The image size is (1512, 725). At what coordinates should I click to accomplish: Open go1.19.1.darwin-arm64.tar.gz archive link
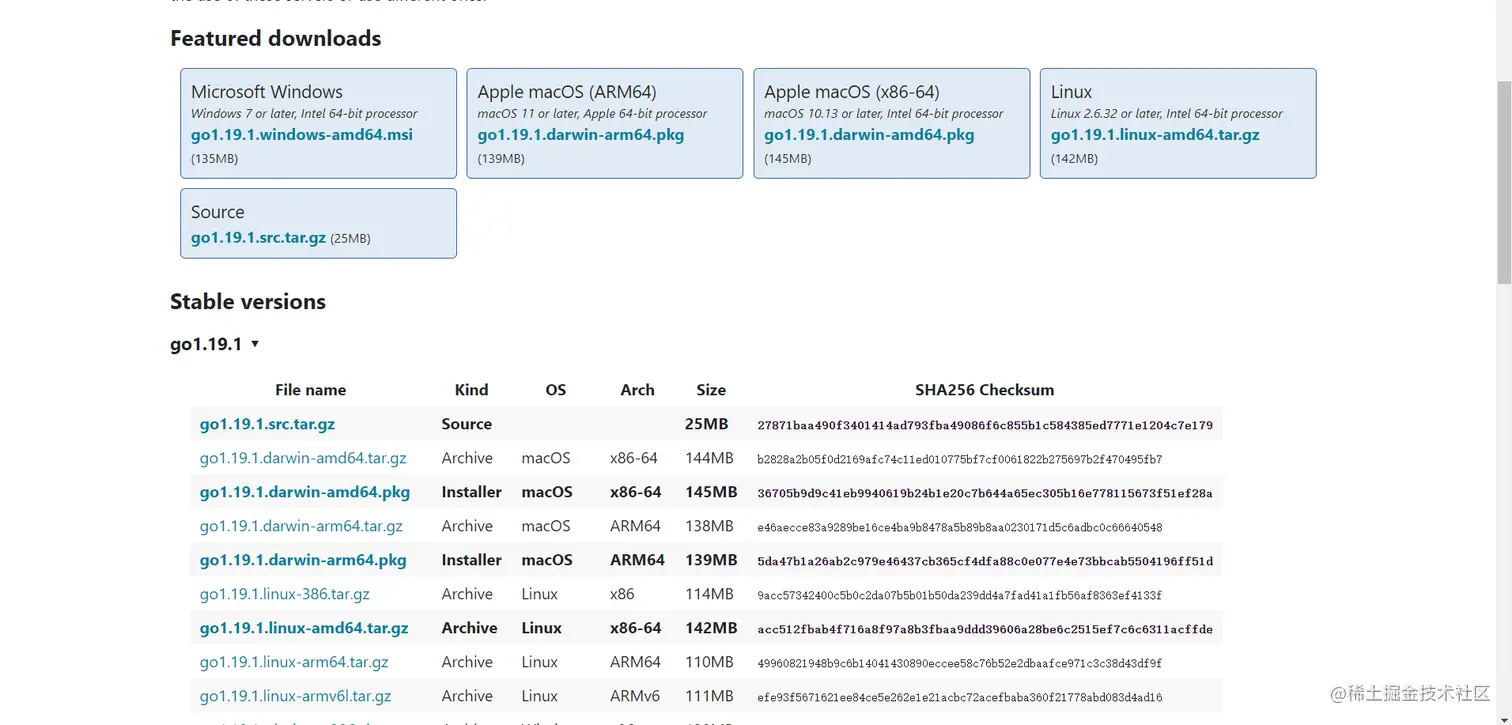tap(301, 526)
